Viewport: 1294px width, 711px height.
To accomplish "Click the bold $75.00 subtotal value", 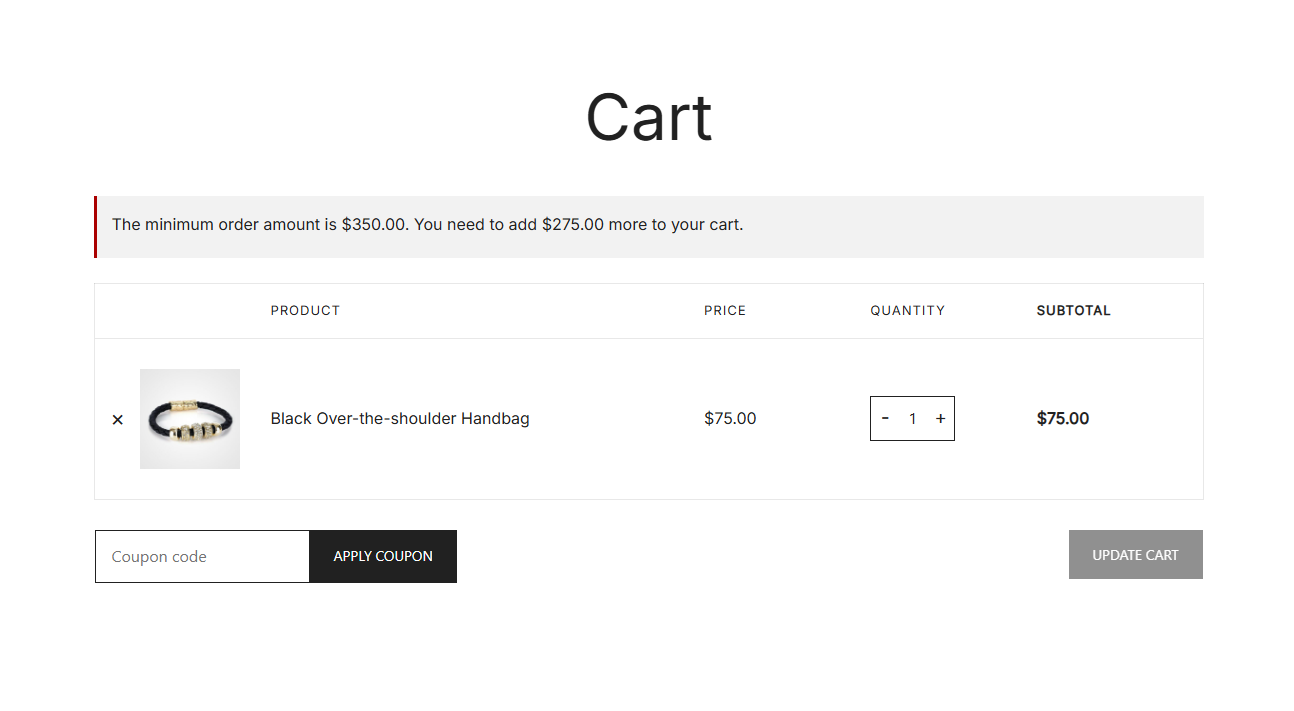I will pyautogui.click(x=1063, y=419).
